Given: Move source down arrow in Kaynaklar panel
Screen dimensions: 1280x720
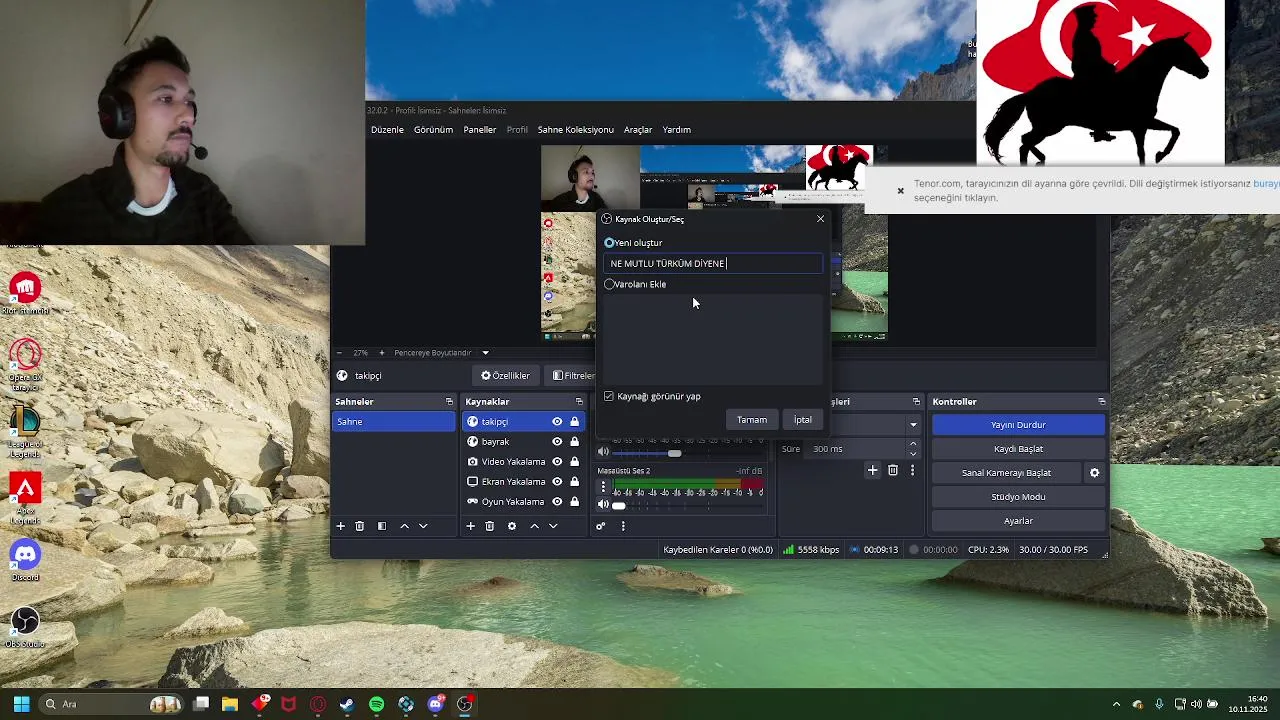Looking at the screenshot, I should pyautogui.click(x=553, y=526).
